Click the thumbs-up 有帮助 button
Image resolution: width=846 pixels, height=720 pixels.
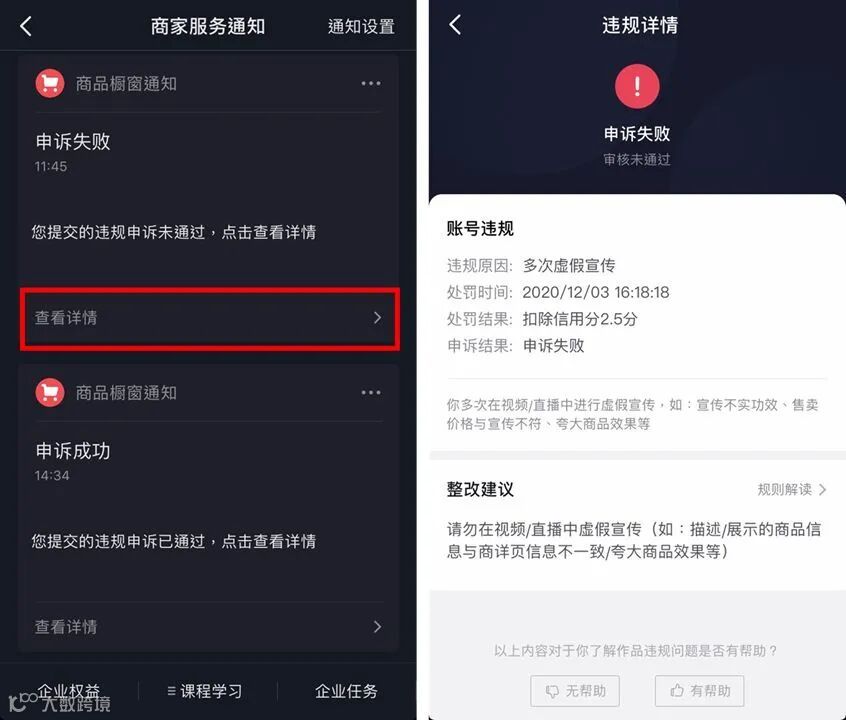tap(699, 691)
